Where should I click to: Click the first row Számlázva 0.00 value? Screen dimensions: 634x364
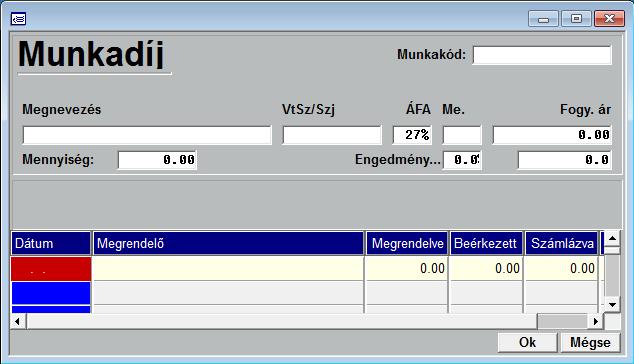(582, 269)
